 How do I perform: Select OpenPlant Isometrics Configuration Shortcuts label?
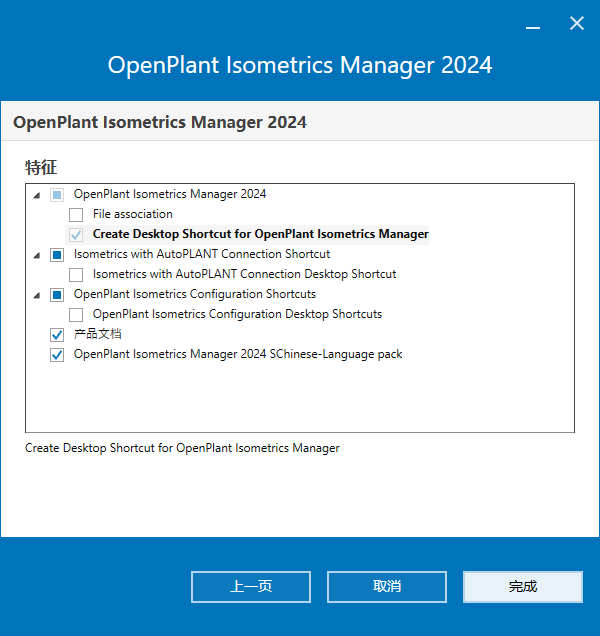click(195, 294)
